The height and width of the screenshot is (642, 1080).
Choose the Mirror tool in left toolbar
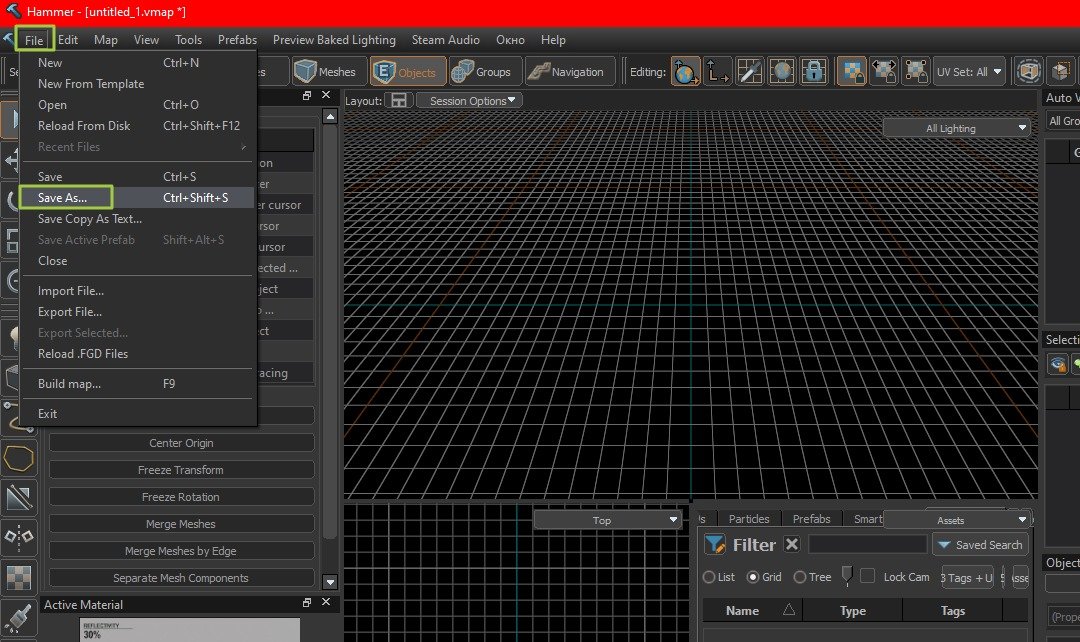19,537
